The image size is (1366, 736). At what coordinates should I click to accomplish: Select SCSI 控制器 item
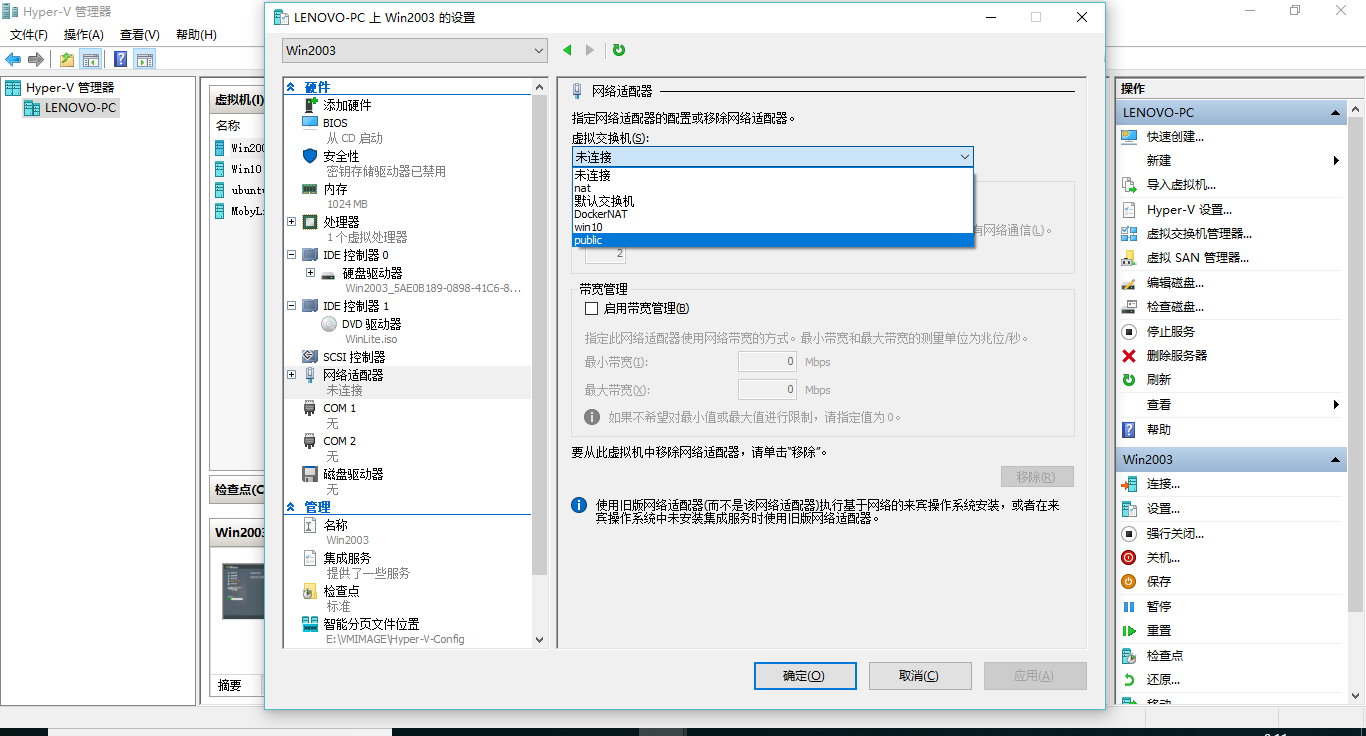tap(353, 357)
